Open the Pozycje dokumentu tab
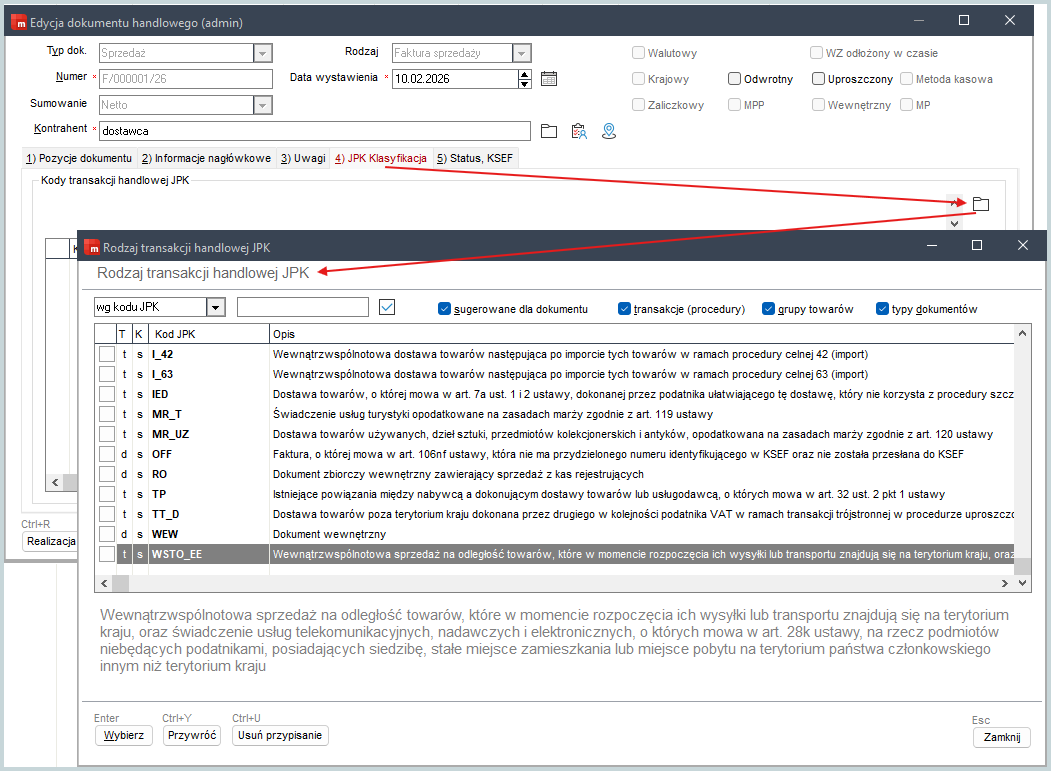 78,158
